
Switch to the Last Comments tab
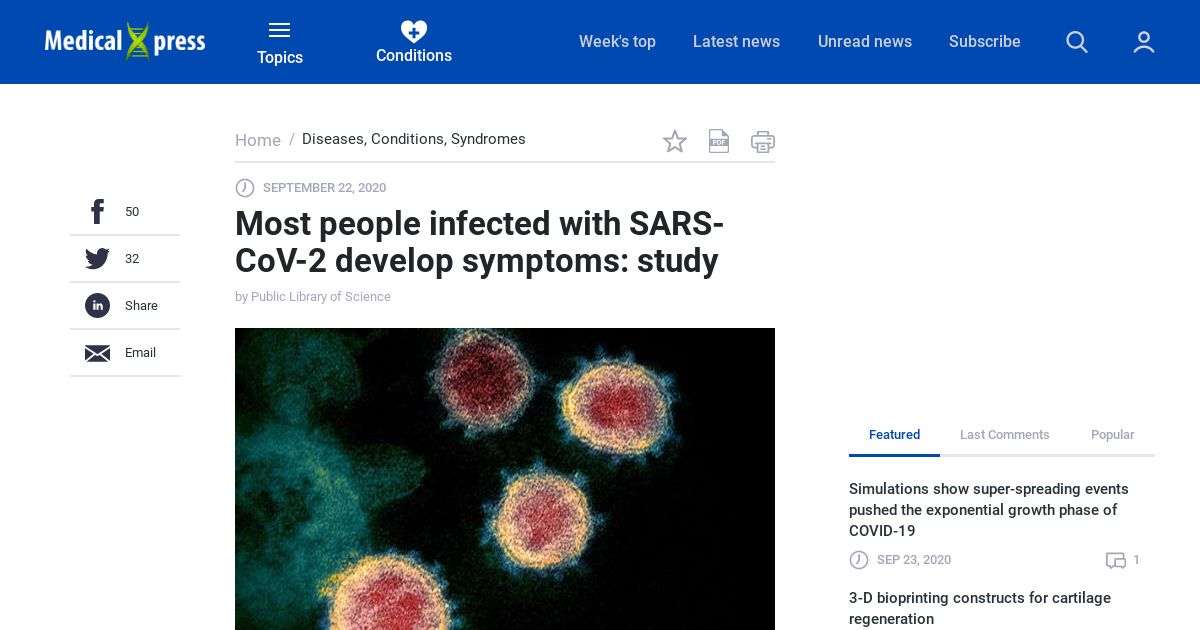point(1005,435)
